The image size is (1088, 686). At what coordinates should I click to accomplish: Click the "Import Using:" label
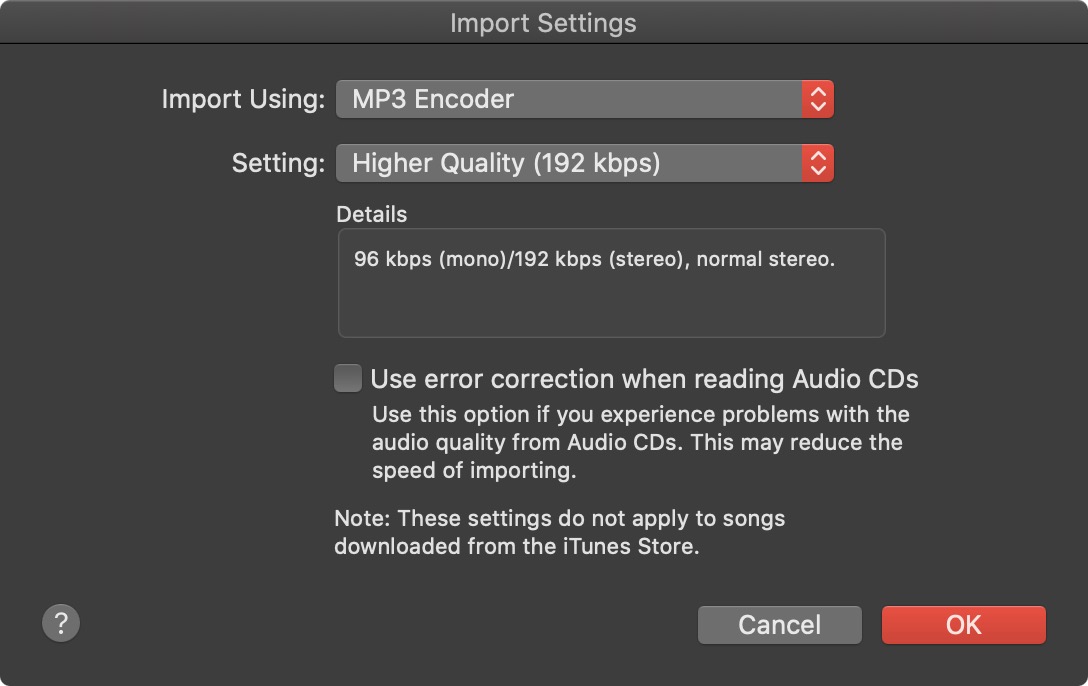243,99
